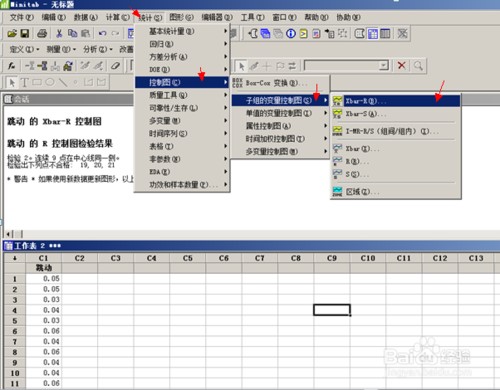500x390 pixels.
Task: Choose 单值的变量控制图 submenu
Action: pos(280,113)
